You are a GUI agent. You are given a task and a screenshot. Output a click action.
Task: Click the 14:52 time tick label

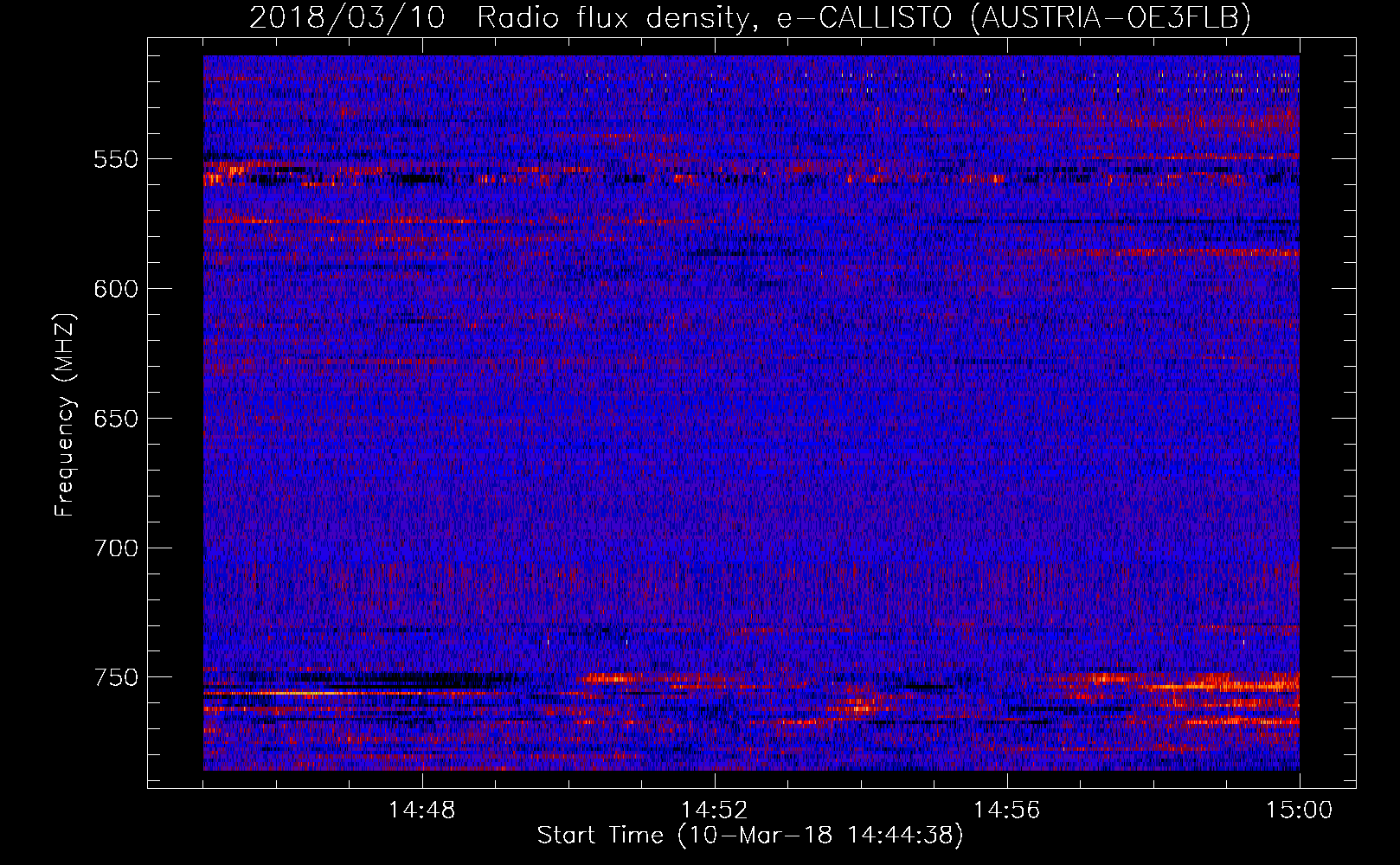715,811
